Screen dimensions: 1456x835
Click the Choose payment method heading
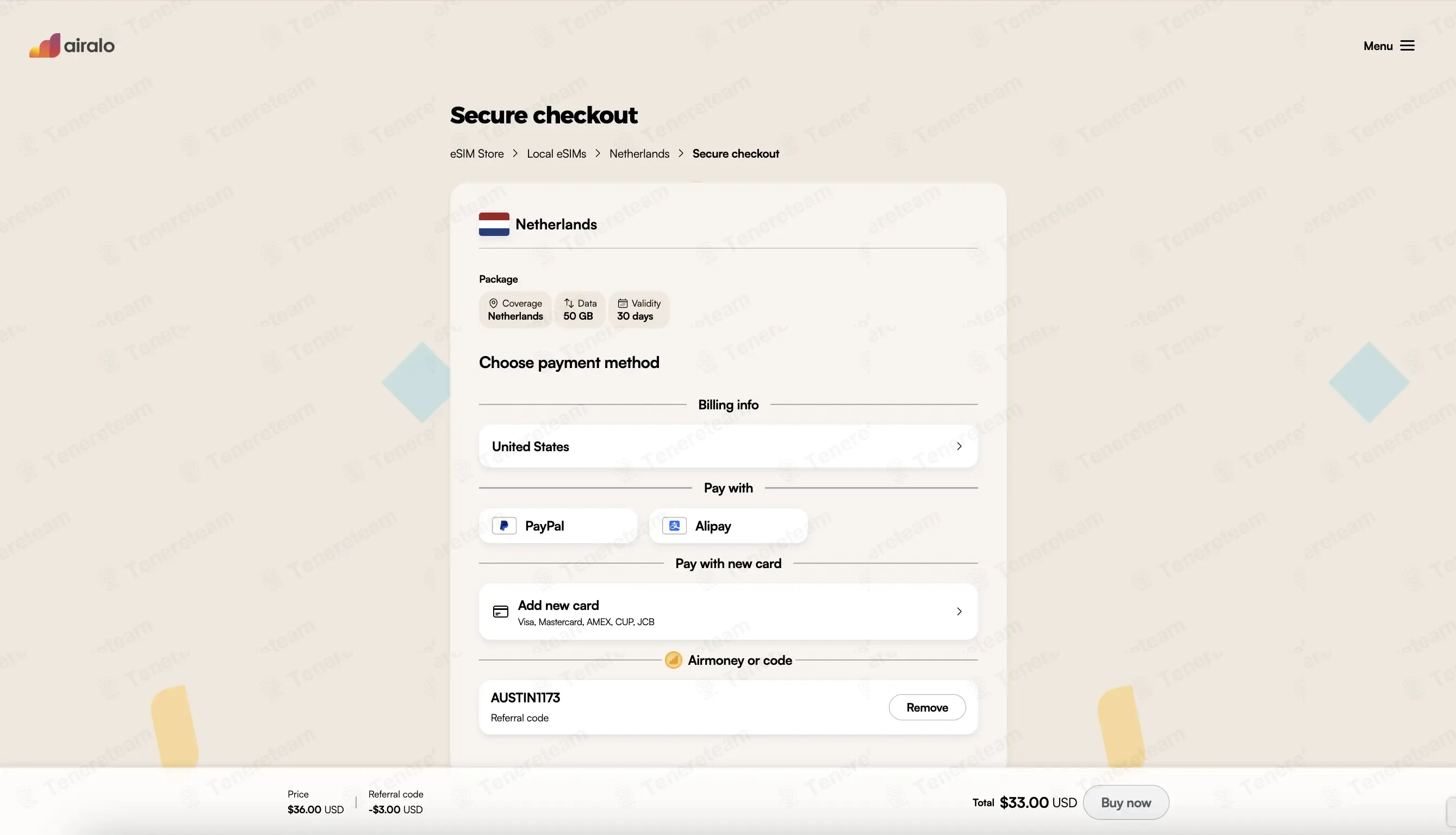coord(569,363)
